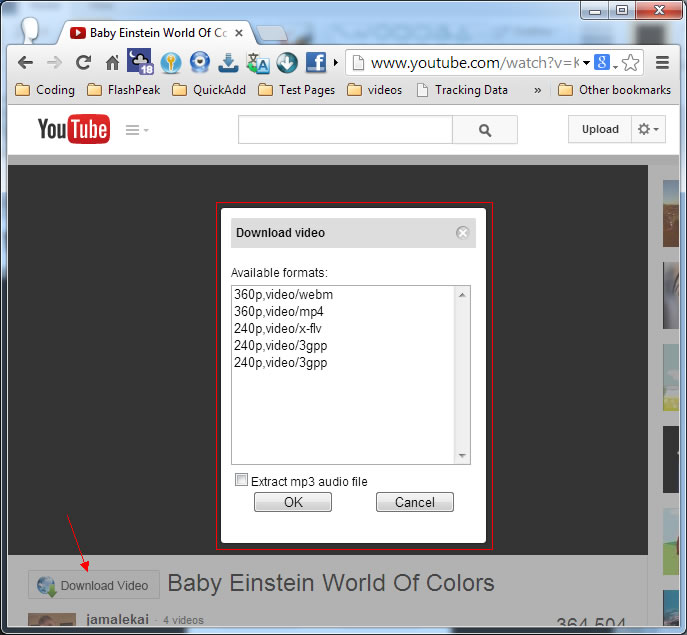Click the Download Video button below player
Image resolution: width=687 pixels, height=635 pixels.
94,585
